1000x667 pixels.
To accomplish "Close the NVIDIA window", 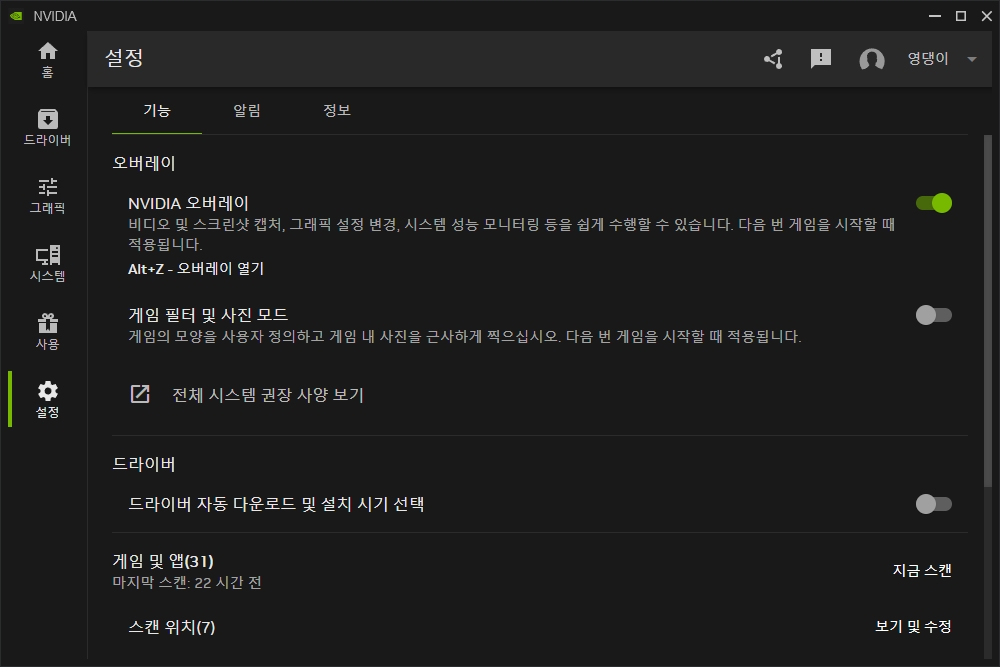I will pos(987,16).
